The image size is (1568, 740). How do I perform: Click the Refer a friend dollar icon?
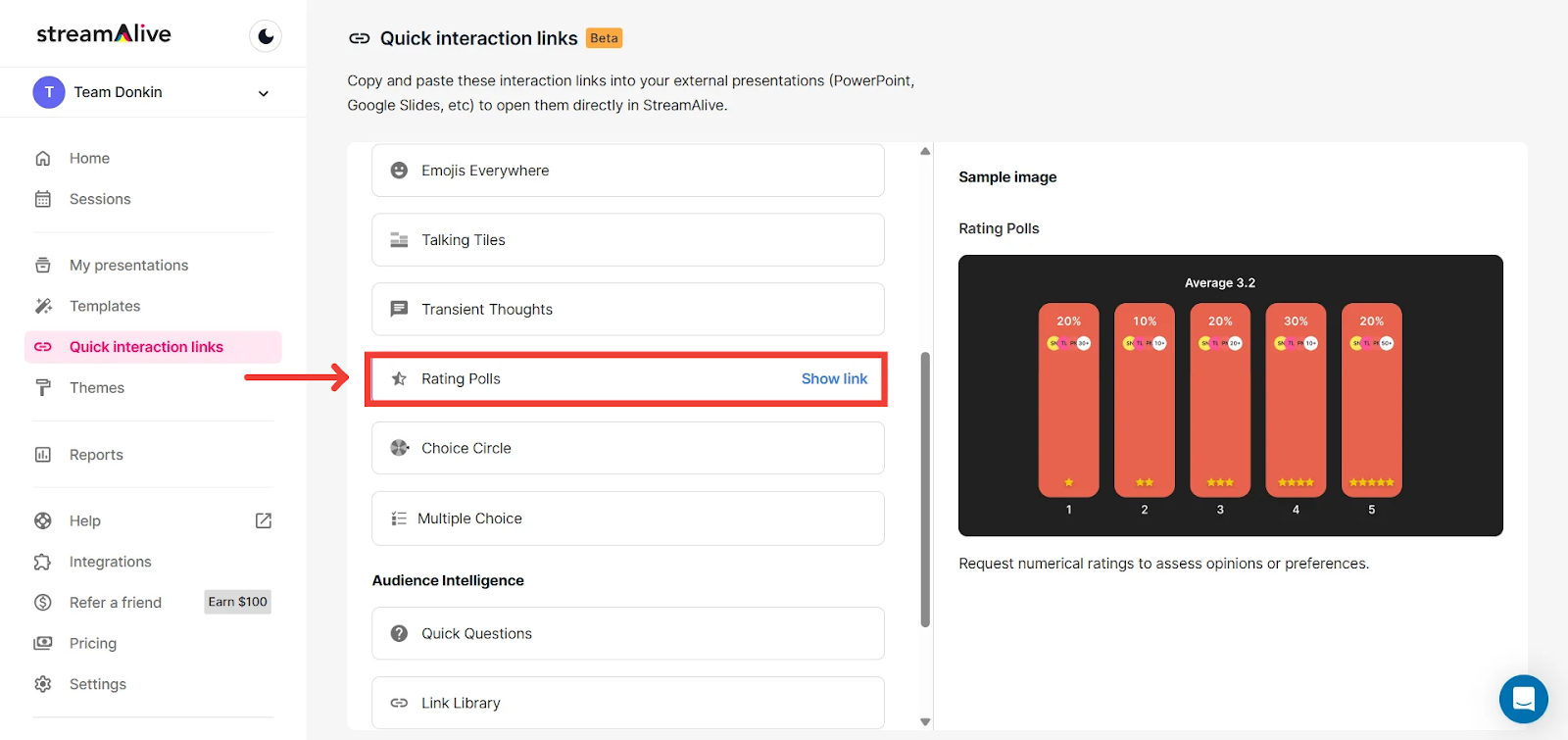click(43, 603)
